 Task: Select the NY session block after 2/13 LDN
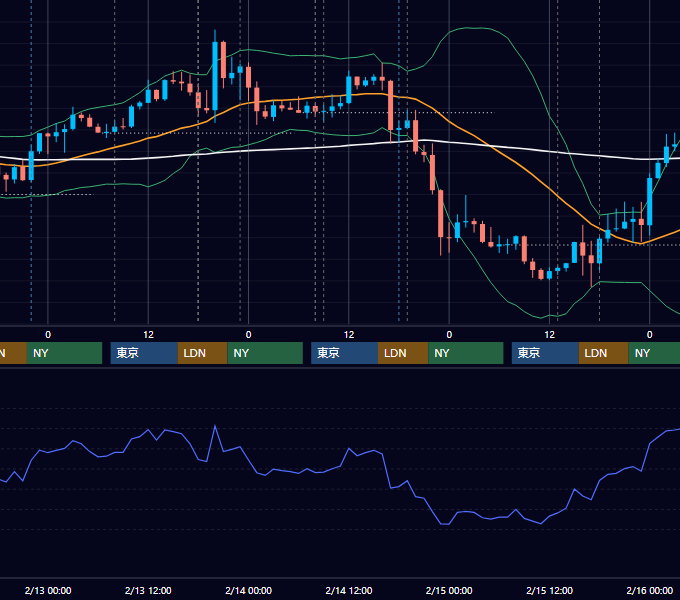[x=265, y=353]
